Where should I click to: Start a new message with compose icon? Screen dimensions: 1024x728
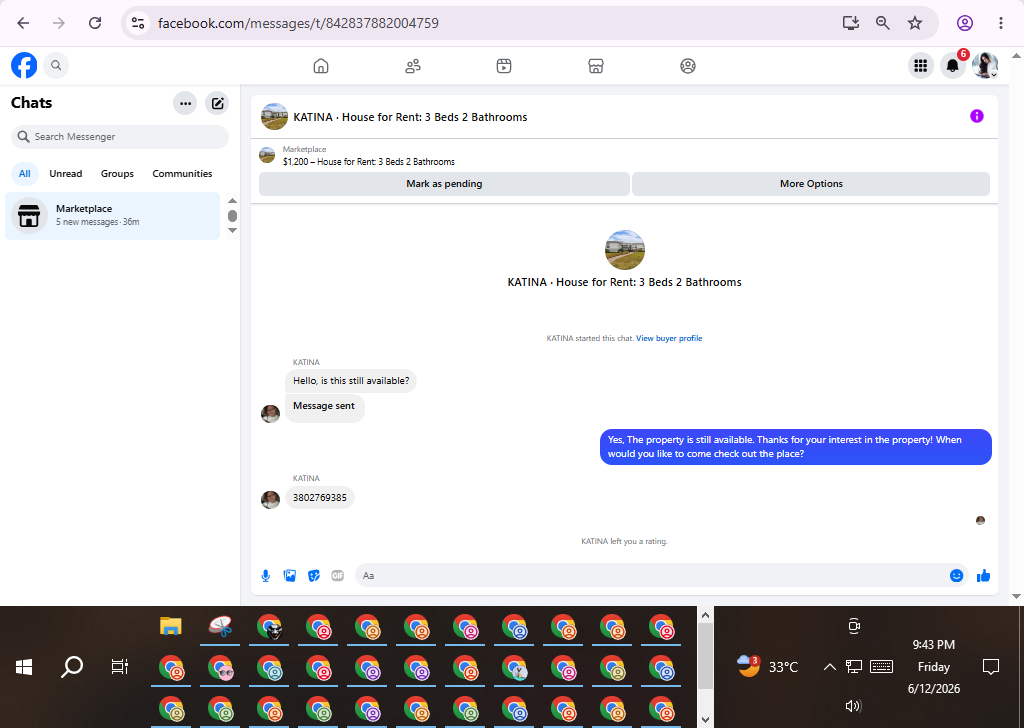click(x=217, y=103)
